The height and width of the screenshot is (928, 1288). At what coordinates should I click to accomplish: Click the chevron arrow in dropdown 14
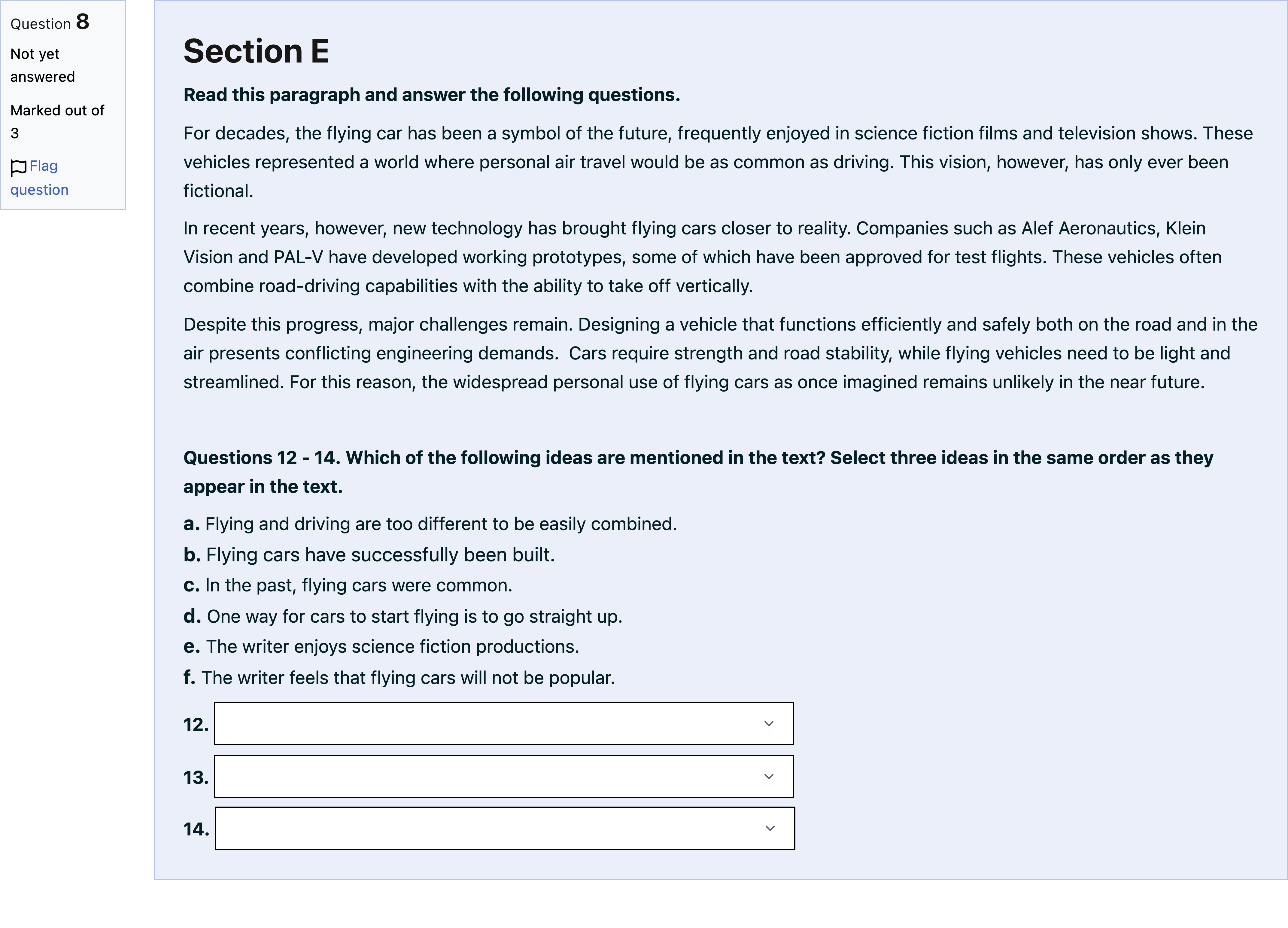click(x=770, y=828)
